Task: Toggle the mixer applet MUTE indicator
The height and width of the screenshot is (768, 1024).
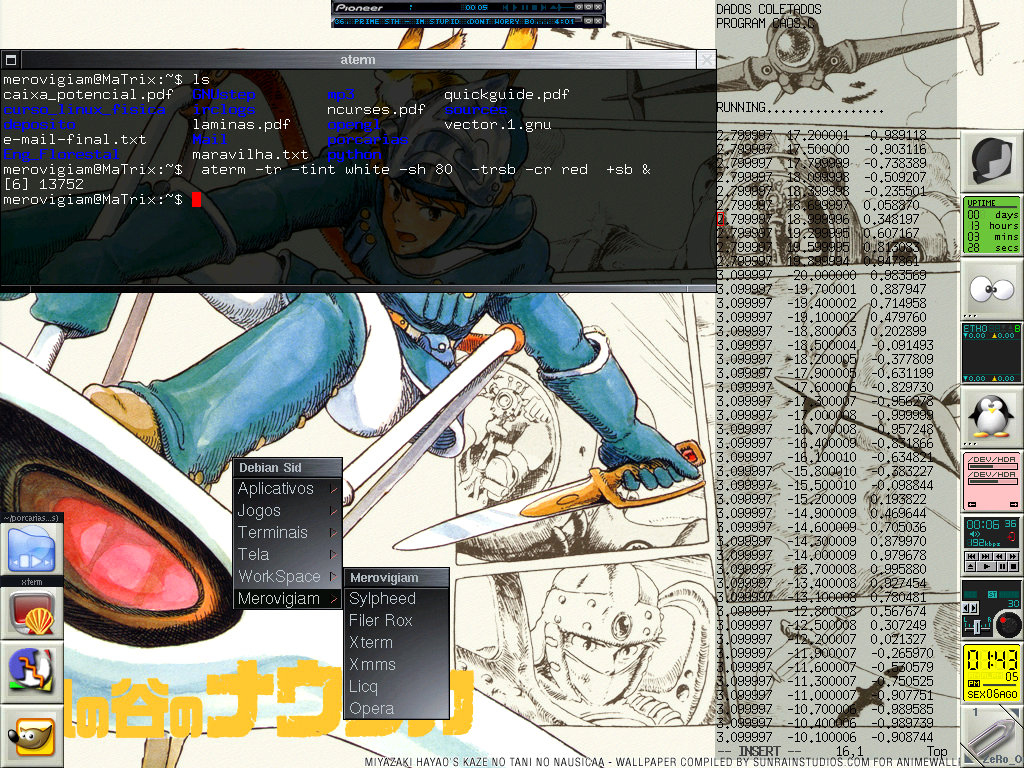Action: (1009, 594)
